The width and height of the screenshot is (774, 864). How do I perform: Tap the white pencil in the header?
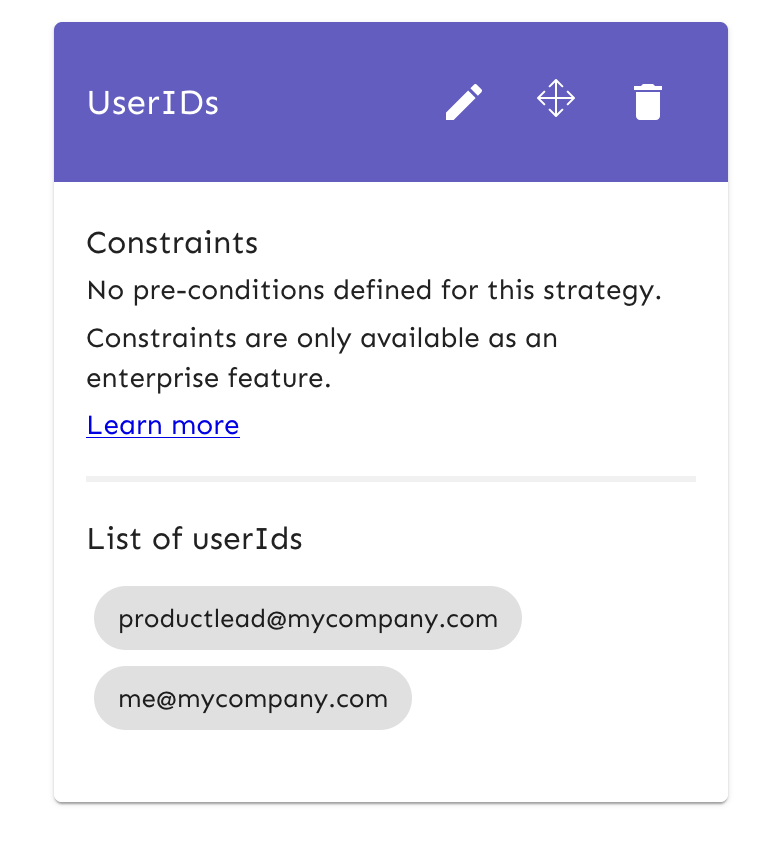coord(464,102)
